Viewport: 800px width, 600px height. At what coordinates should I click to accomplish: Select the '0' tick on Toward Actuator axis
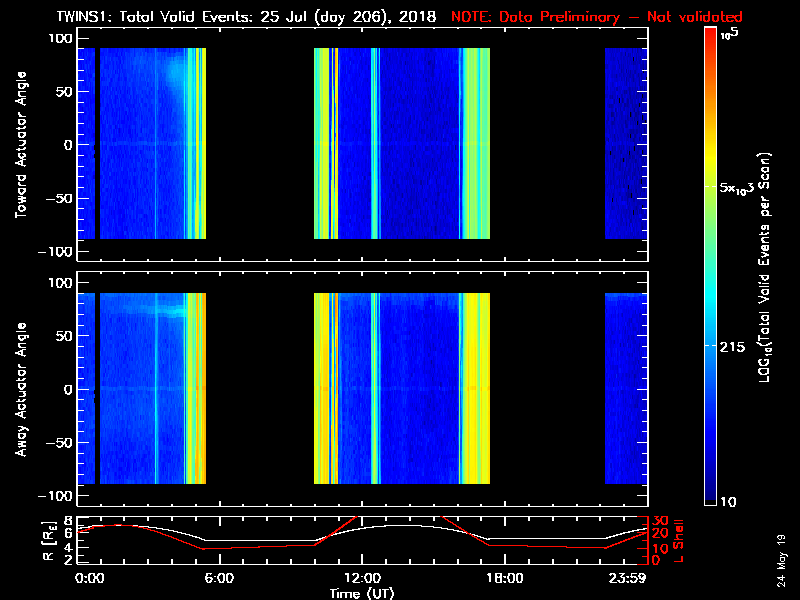pyautogui.click(x=68, y=145)
